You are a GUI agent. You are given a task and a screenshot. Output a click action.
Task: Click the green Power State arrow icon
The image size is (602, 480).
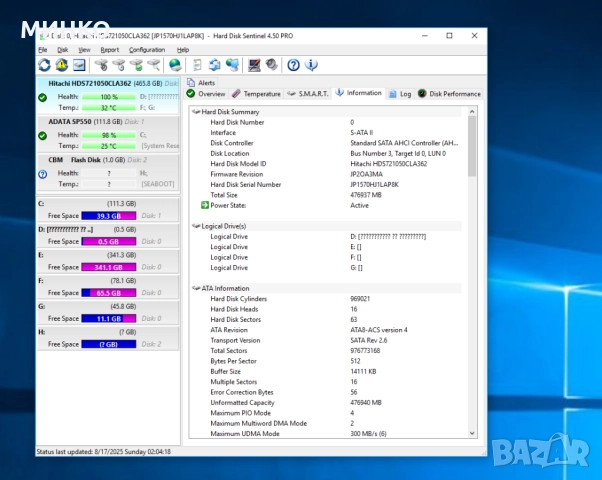(205, 205)
